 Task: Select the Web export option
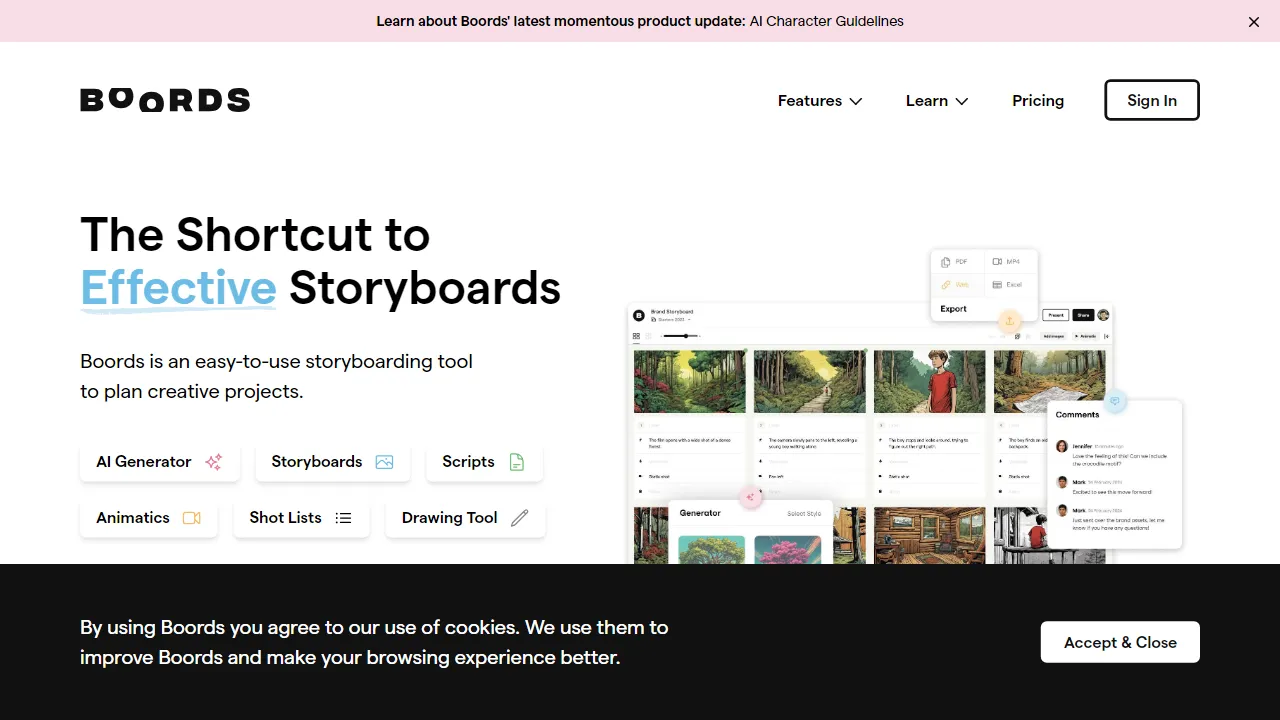(x=957, y=285)
